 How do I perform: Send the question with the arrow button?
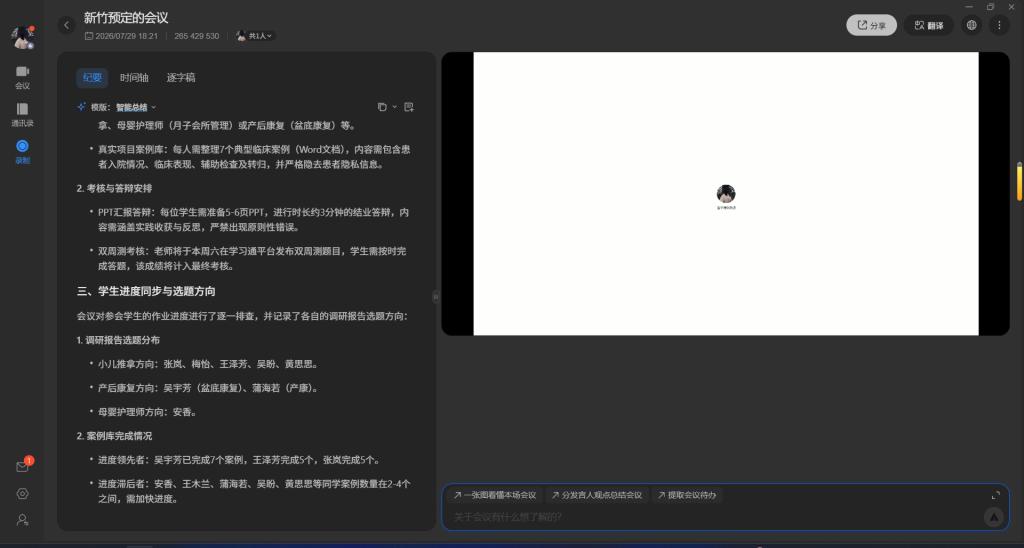(993, 517)
